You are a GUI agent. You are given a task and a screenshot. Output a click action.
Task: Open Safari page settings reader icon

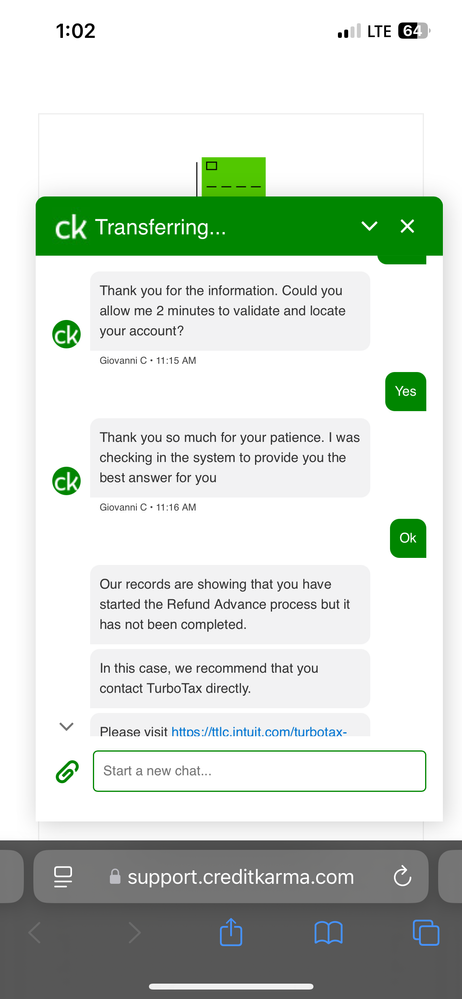click(x=63, y=877)
